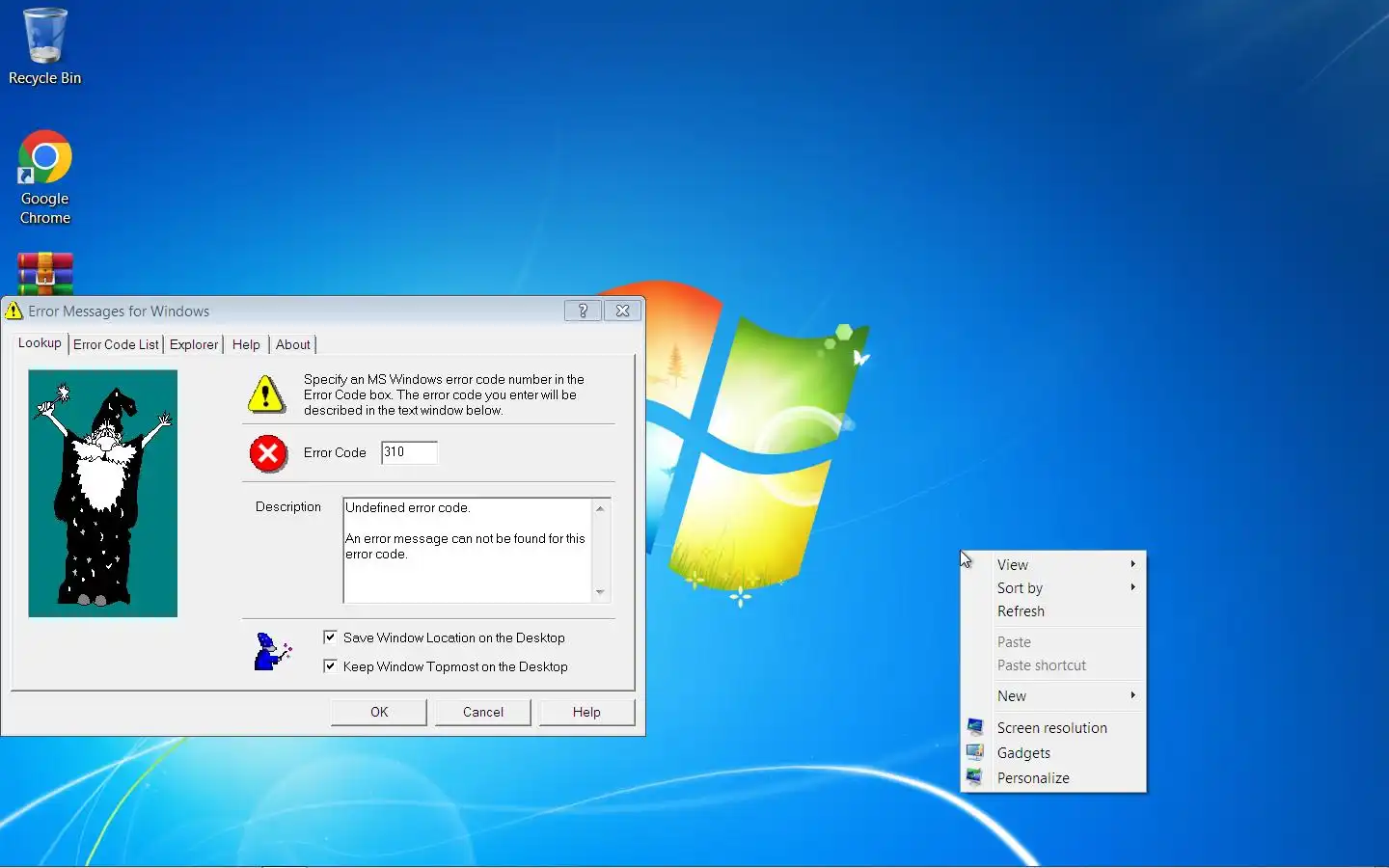
Task: Click the large yellow warning triangle icon
Action: pyautogui.click(x=266, y=393)
